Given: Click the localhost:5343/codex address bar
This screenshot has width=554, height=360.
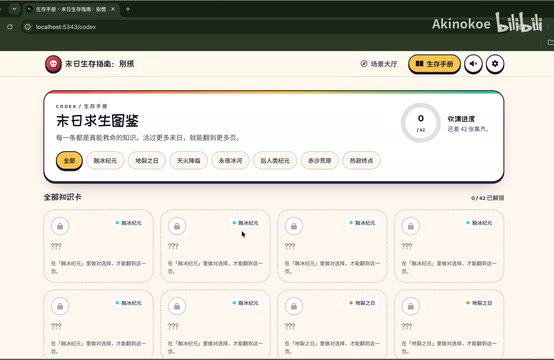Looking at the screenshot, I should point(226,27).
